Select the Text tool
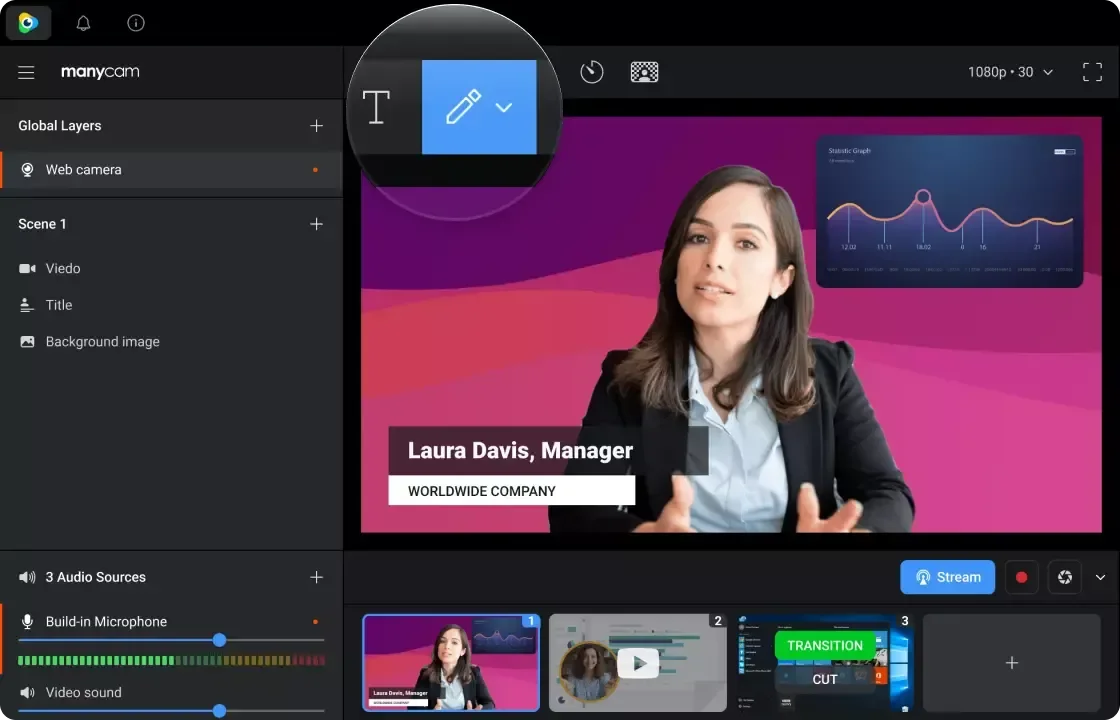Screen dimensions: 1120x720 point(376,108)
